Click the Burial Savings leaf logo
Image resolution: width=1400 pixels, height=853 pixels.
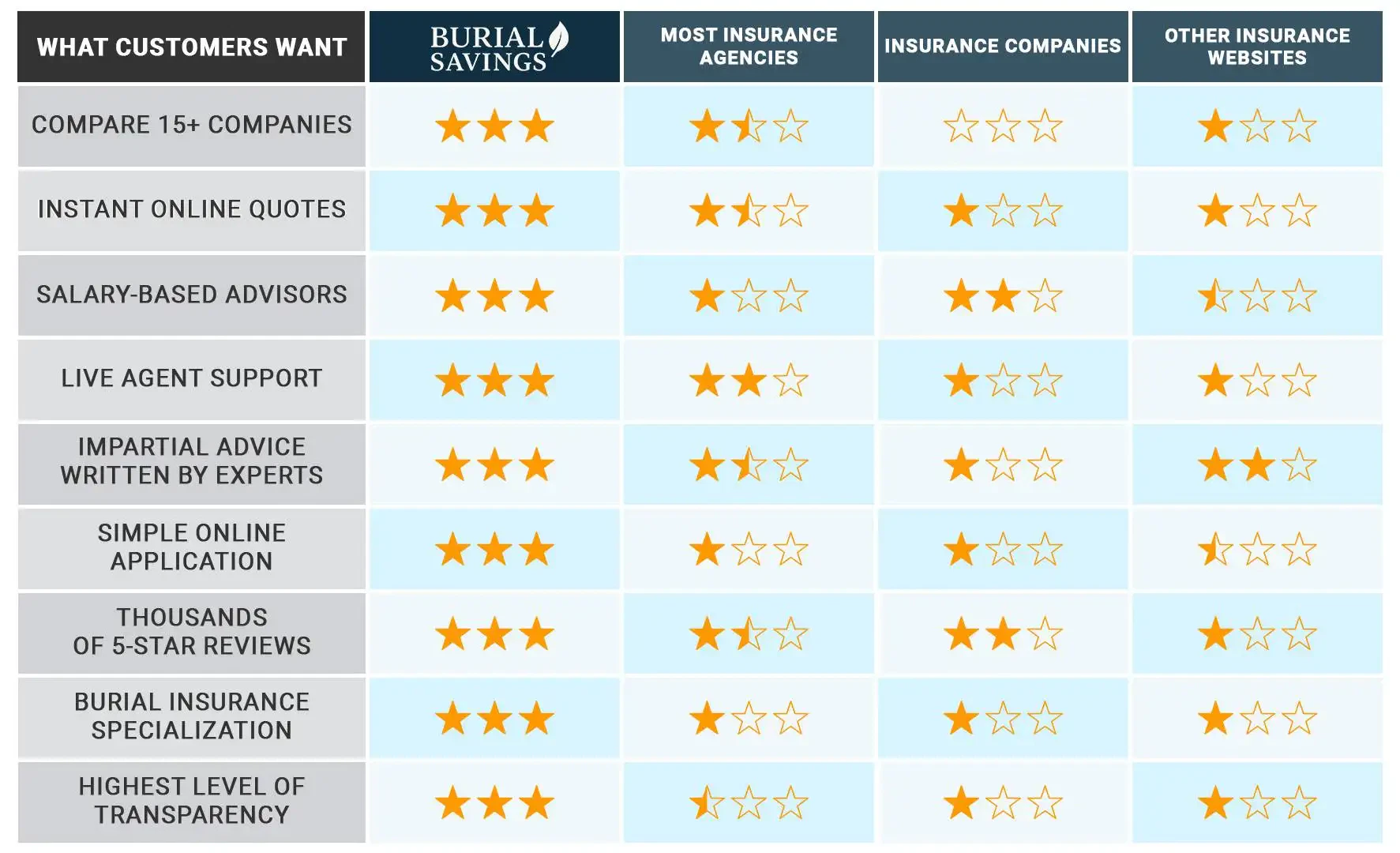point(558,39)
